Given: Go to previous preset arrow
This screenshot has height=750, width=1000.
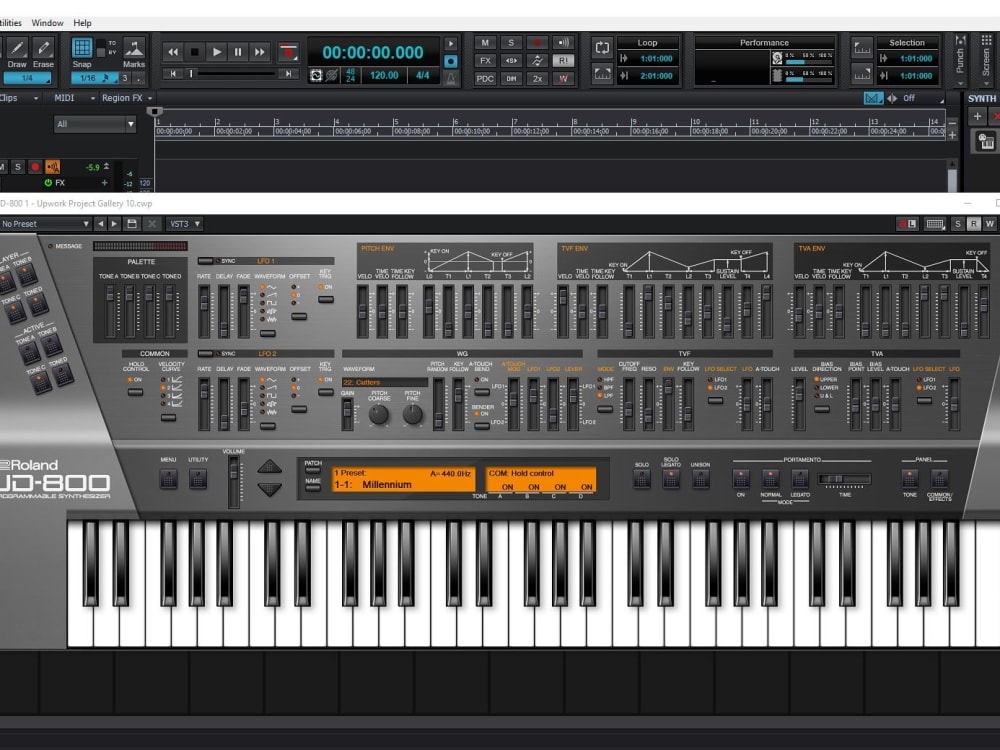Looking at the screenshot, I should point(100,224).
